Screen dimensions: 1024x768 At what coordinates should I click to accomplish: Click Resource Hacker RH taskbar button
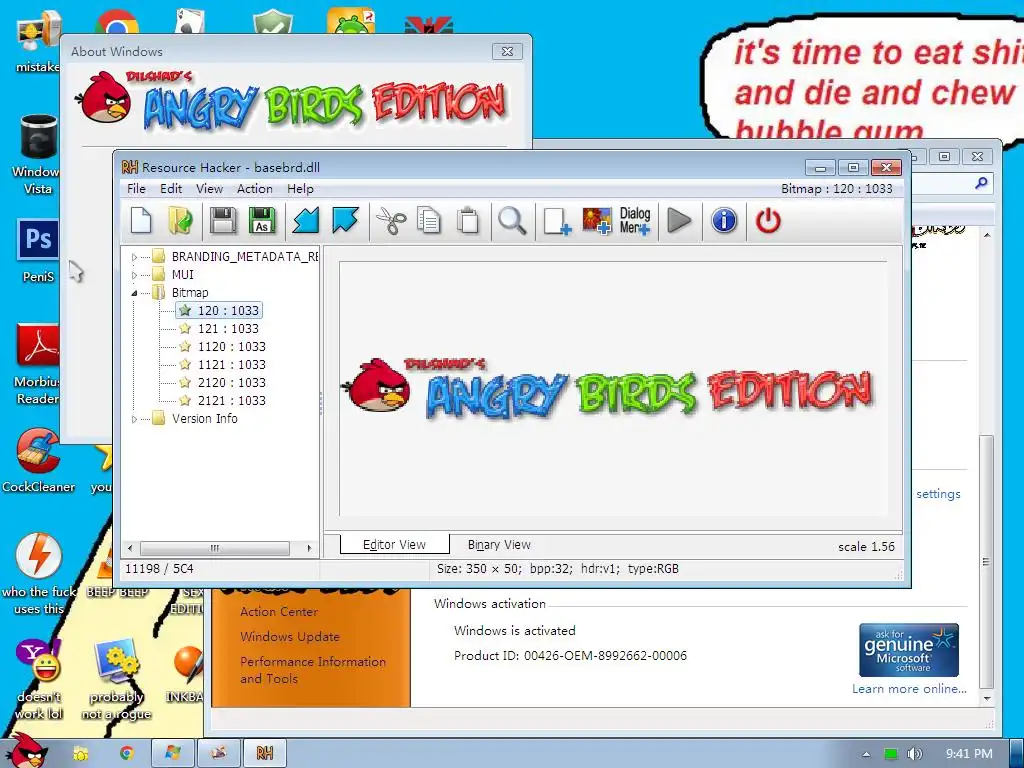264,754
